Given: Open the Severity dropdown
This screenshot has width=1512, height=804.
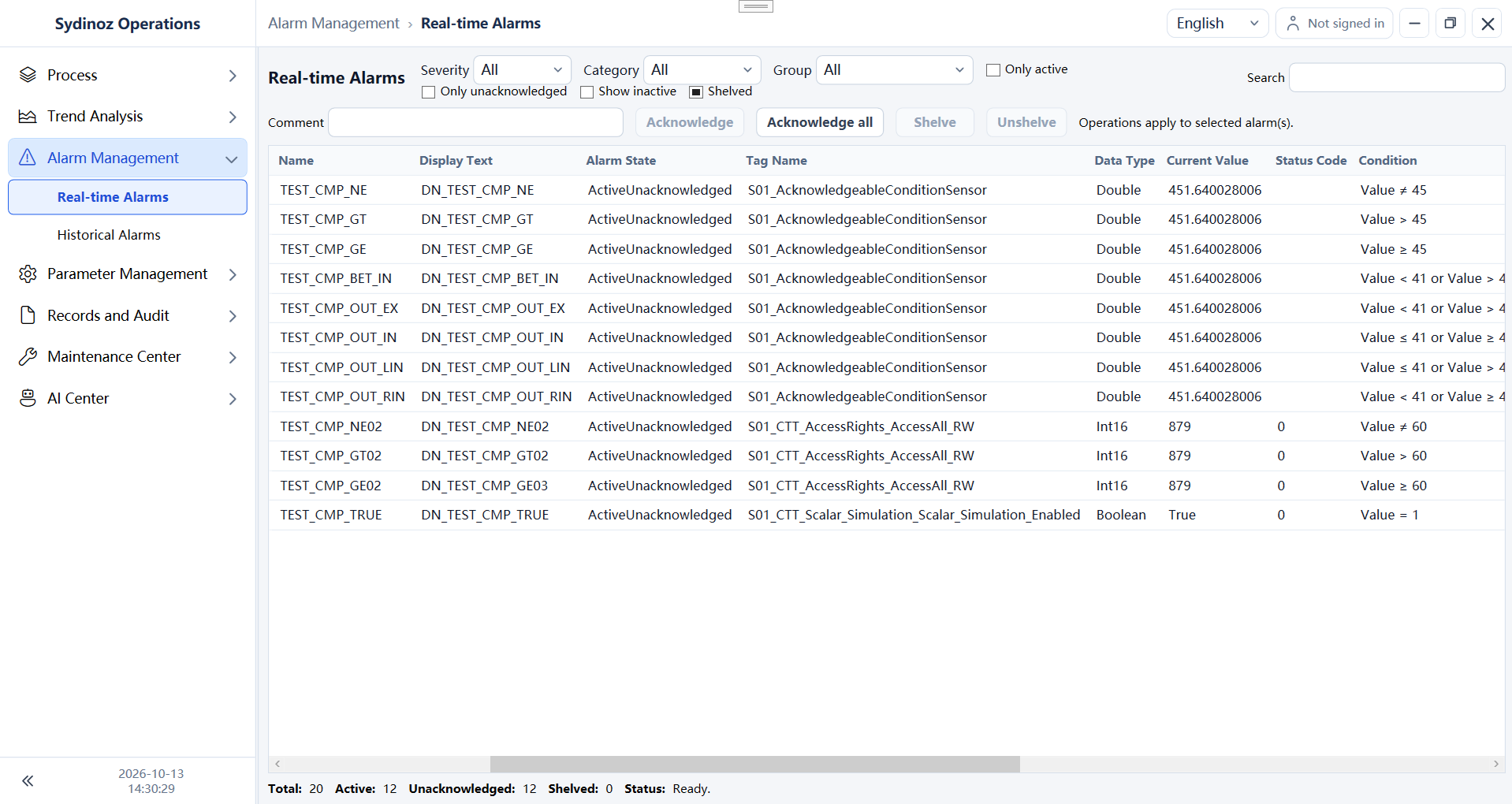Looking at the screenshot, I should [522, 70].
